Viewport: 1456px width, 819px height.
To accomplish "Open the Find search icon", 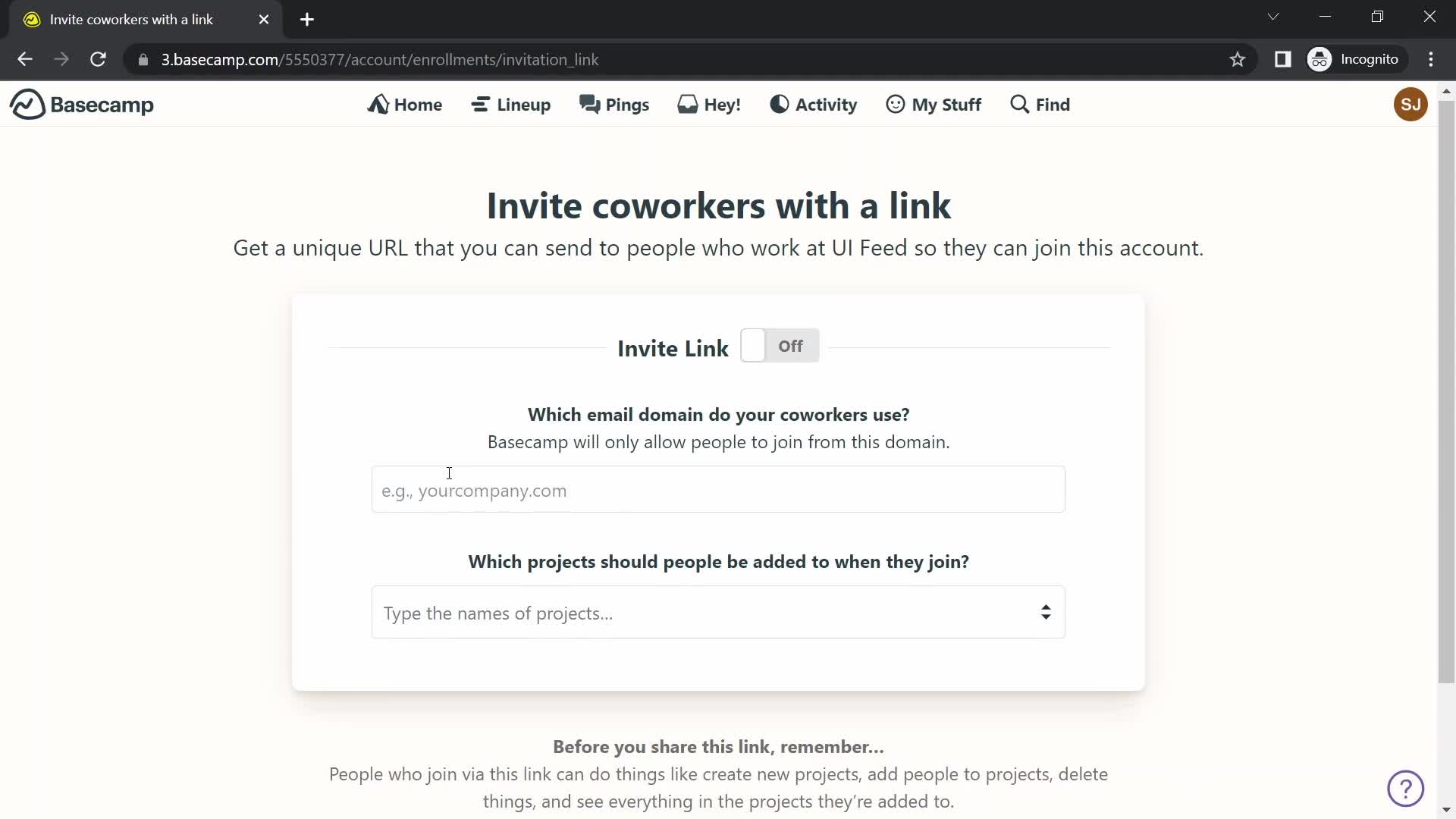I will 1040,104.
